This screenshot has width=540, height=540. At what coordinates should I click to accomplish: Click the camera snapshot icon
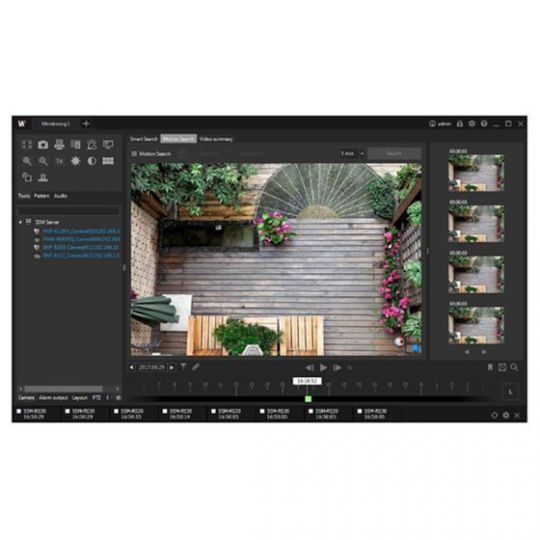click(x=43, y=145)
